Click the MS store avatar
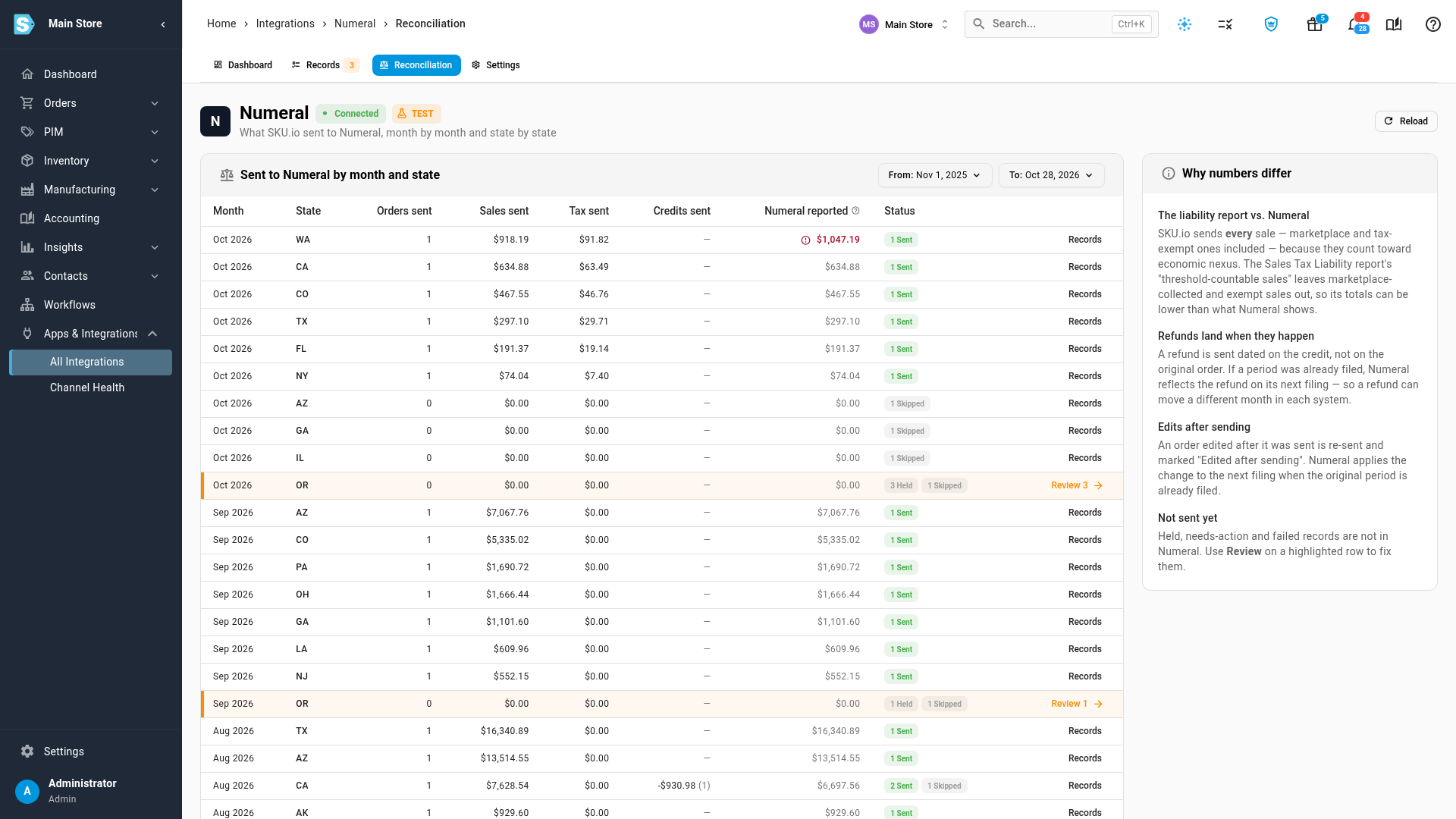Viewport: 1456px width, 819px height. (869, 24)
